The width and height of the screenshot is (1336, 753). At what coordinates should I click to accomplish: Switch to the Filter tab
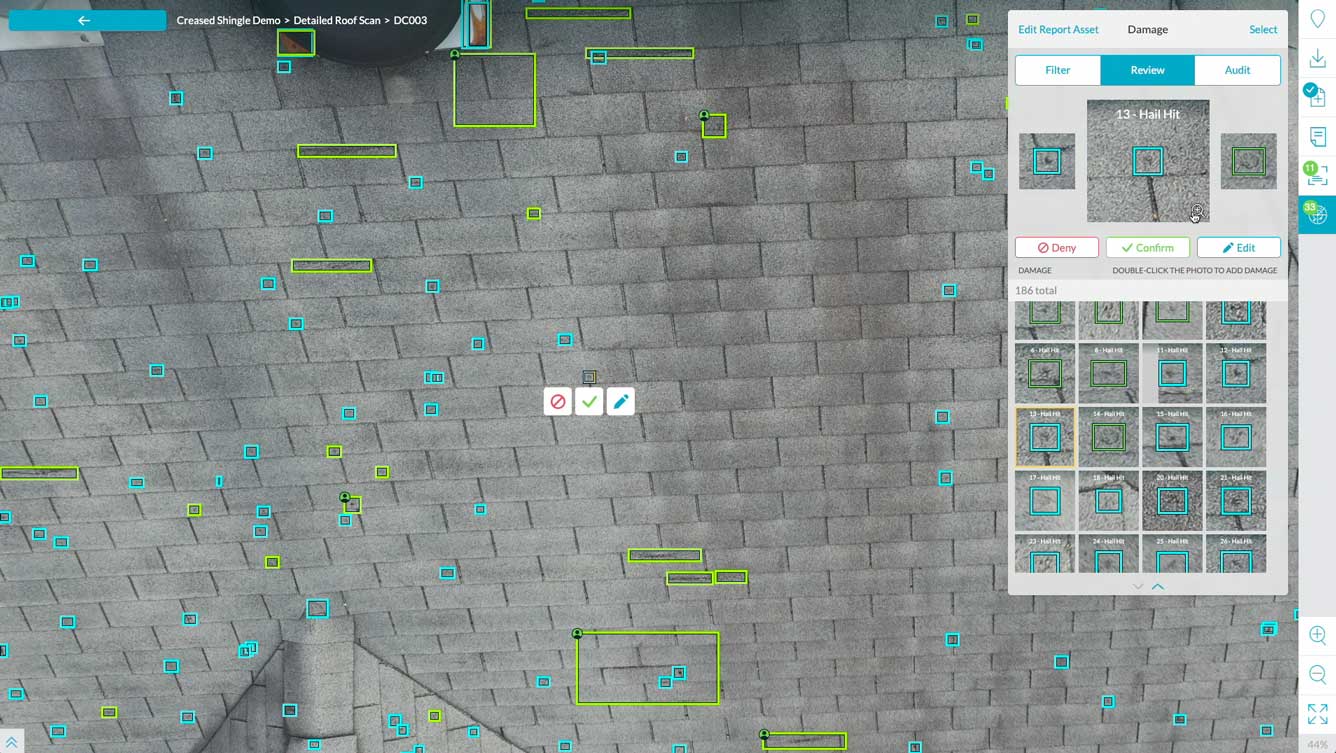(x=1057, y=70)
